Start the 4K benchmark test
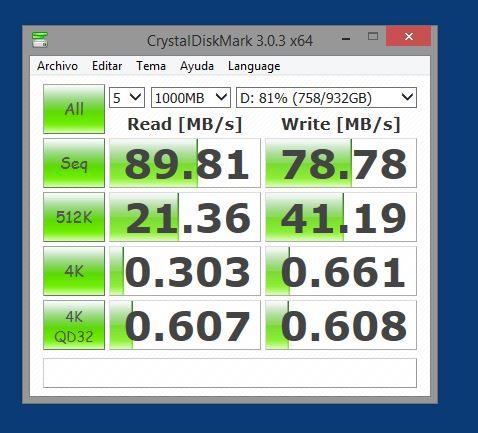The width and height of the screenshot is (478, 433). point(74,271)
